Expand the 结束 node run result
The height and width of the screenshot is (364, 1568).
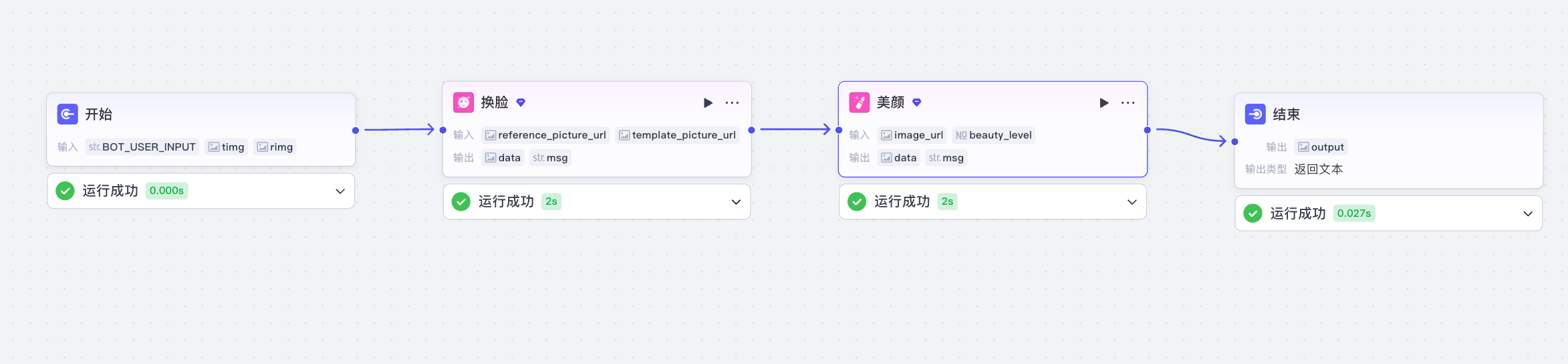pyautogui.click(x=1527, y=214)
